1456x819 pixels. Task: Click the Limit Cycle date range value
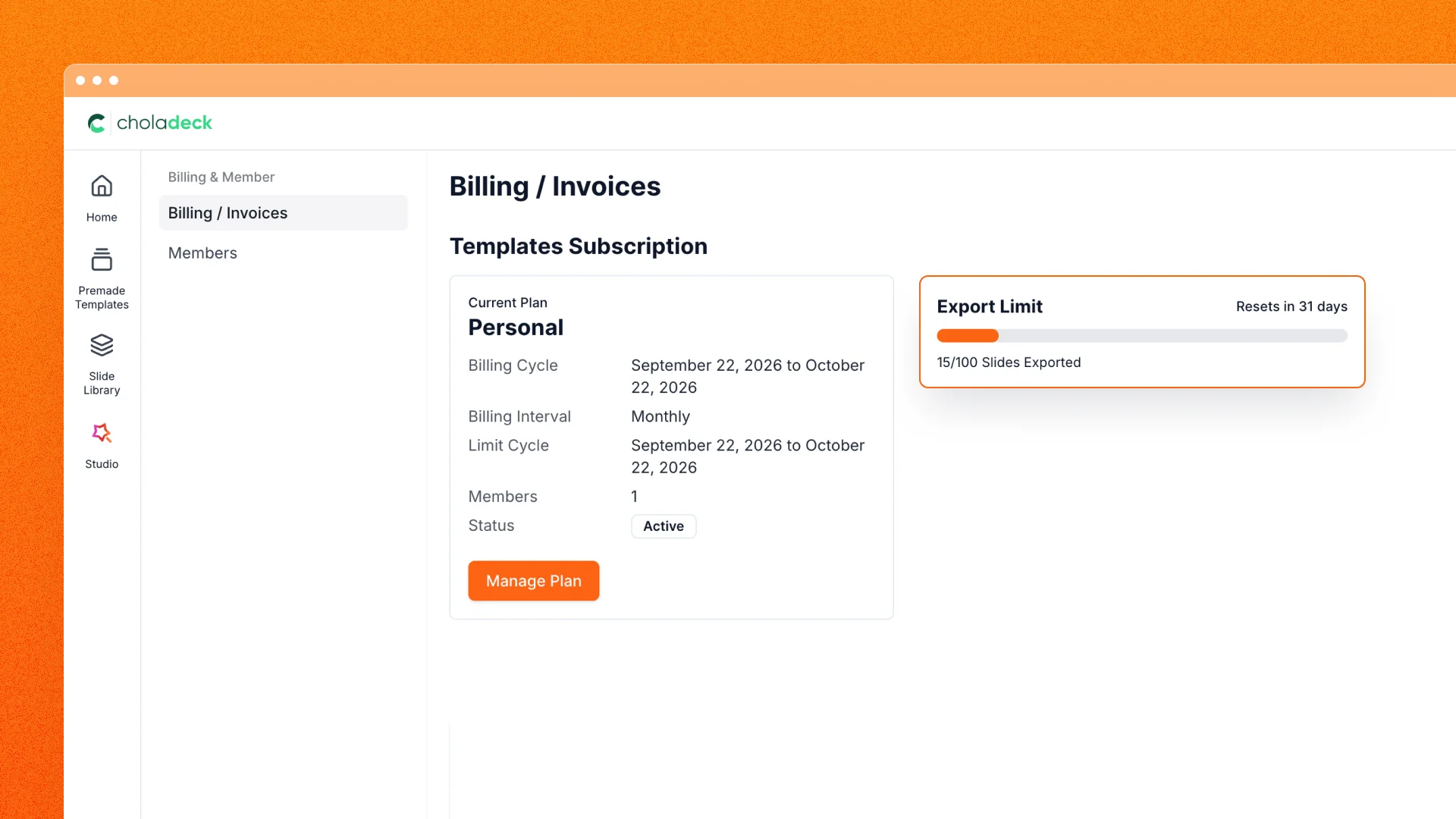(x=747, y=457)
